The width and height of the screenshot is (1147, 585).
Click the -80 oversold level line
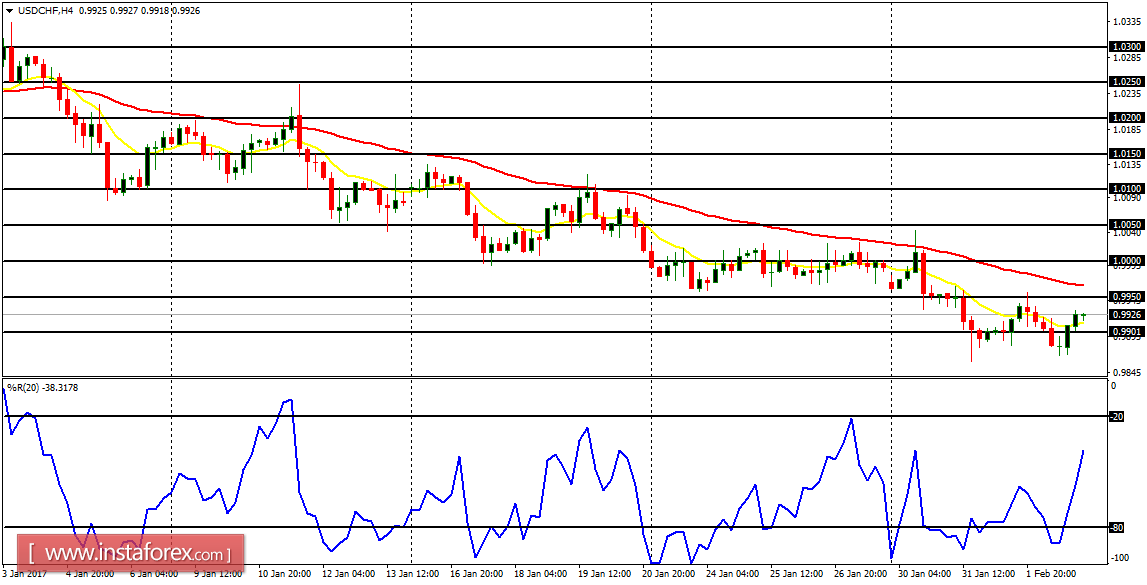(x=500, y=529)
